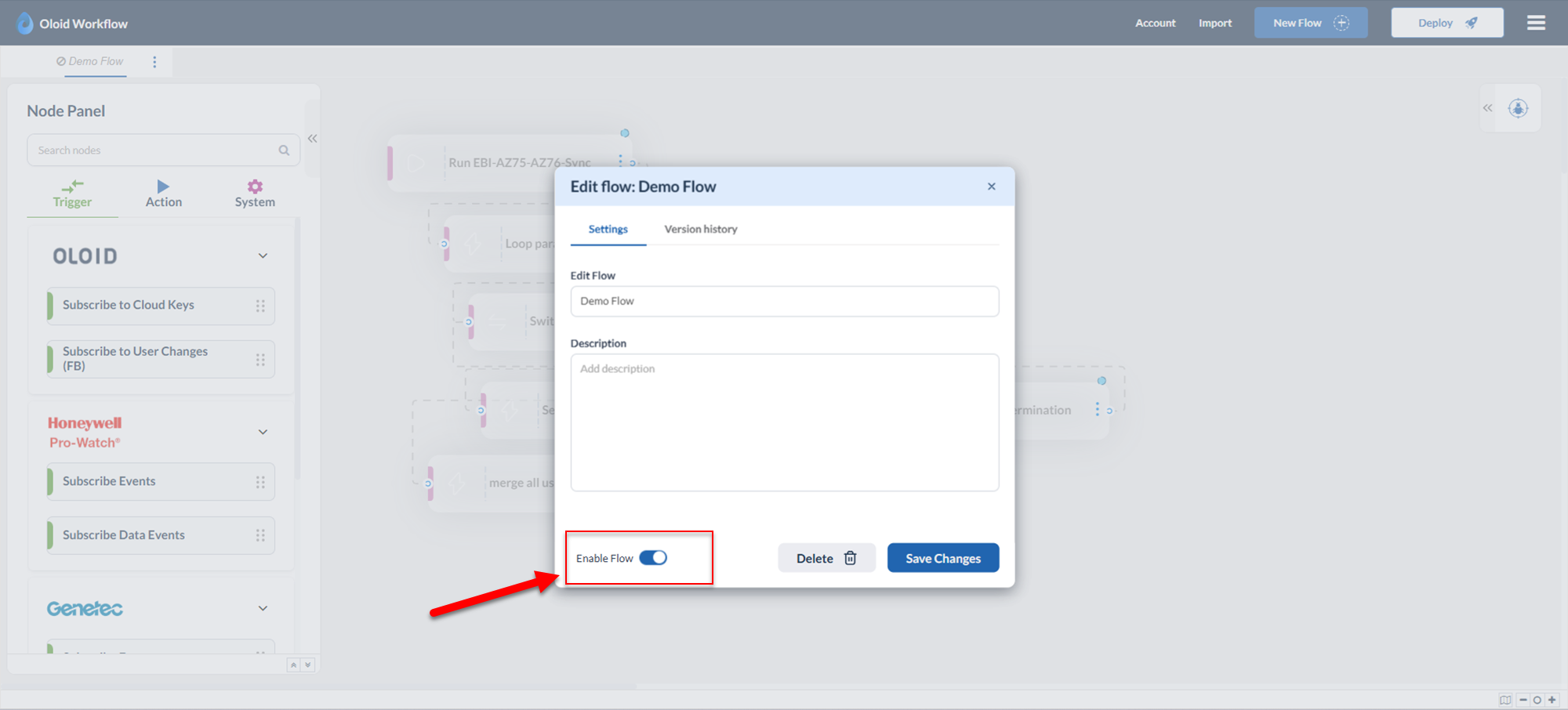Click the Deploy rocket button
1568x710 pixels.
tap(1447, 23)
